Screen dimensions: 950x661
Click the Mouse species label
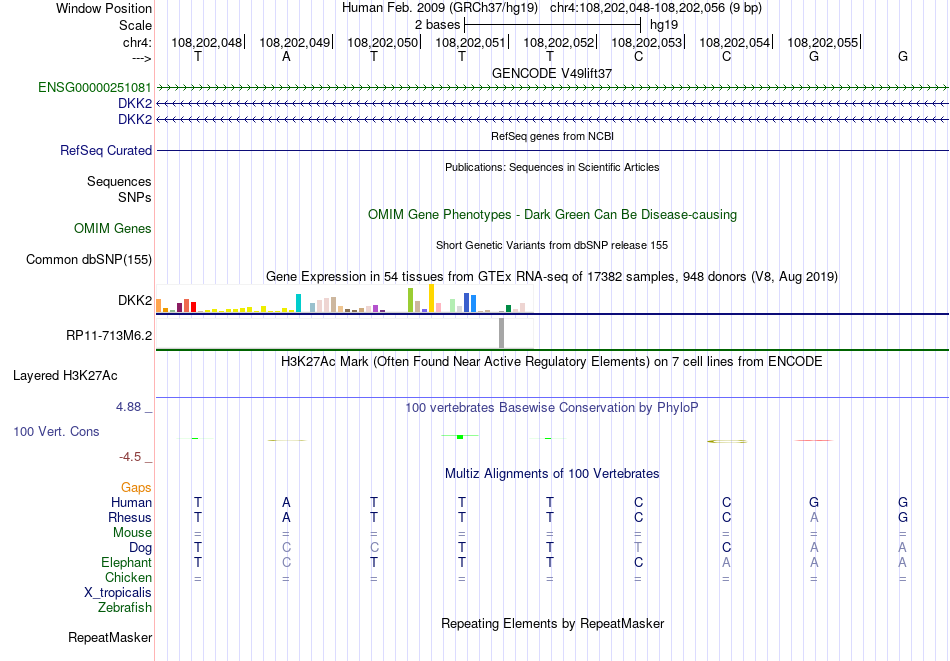(132, 533)
